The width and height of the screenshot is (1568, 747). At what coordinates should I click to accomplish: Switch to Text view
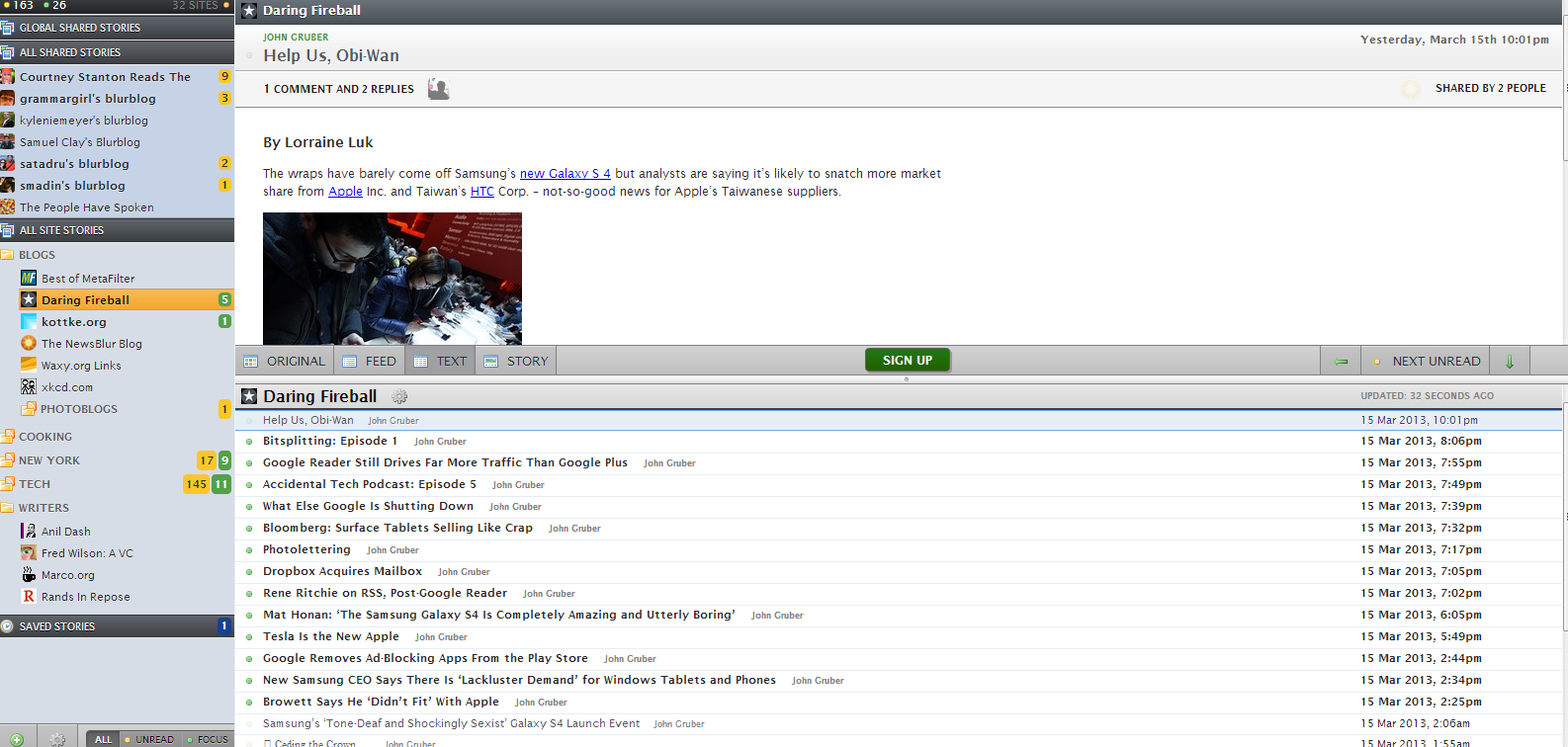(440, 361)
